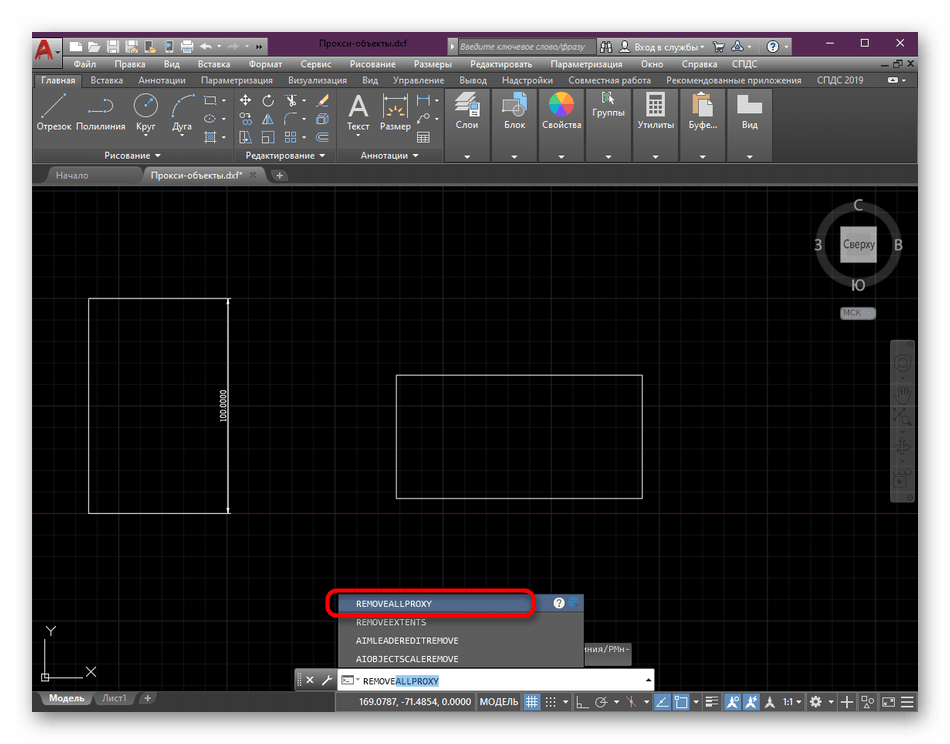
Task: Select the Отрезок (line) drawing tool
Action: click(54, 112)
